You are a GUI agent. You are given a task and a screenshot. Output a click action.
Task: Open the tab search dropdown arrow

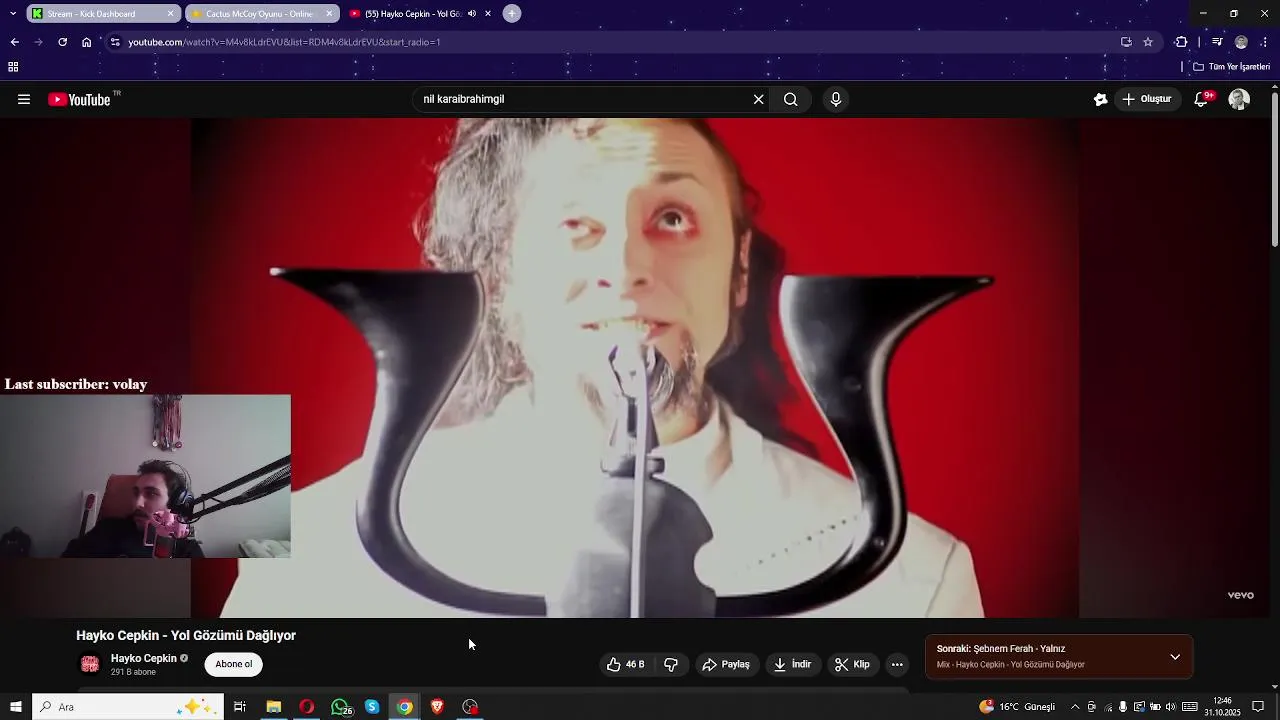coord(13,14)
